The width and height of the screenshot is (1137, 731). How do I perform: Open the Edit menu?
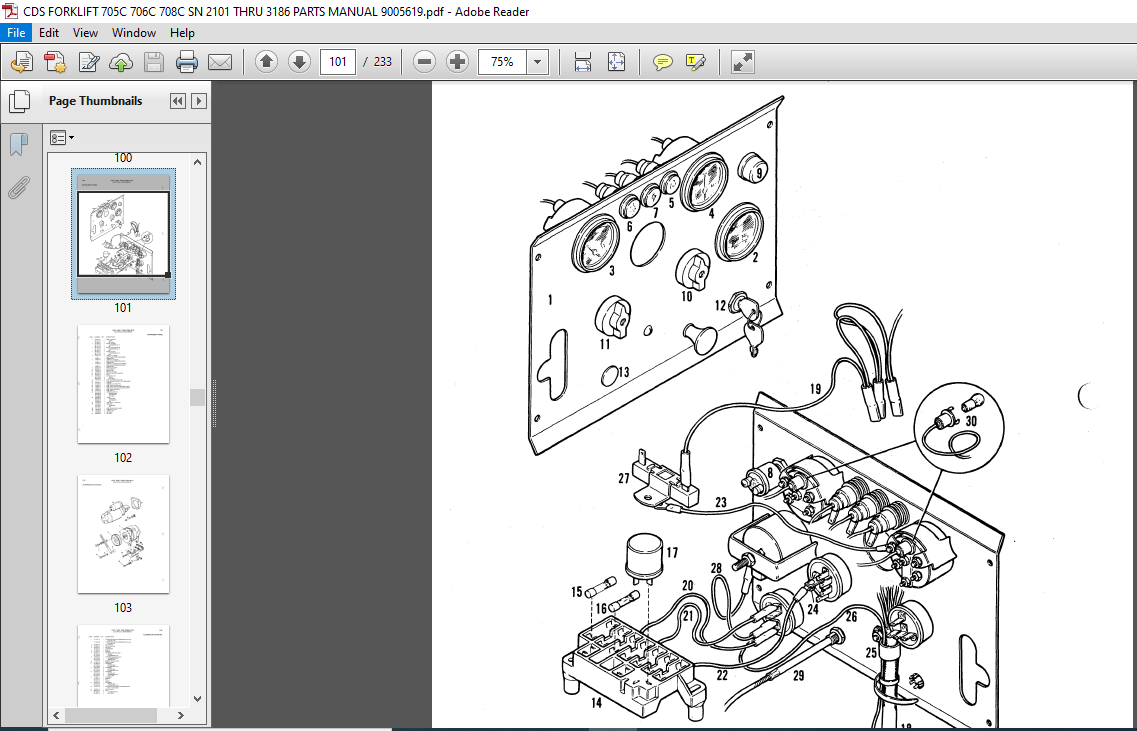pyautogui.click(x=49, y=33)
